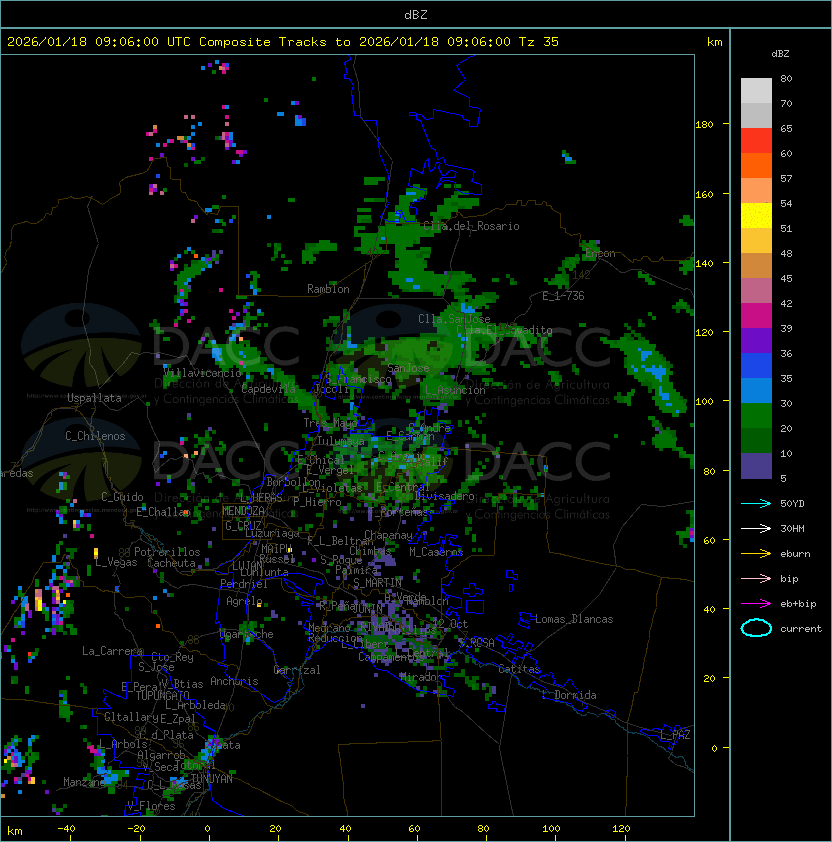
Task: Click the 'dBZ' title at top
Action: (416, 15)
